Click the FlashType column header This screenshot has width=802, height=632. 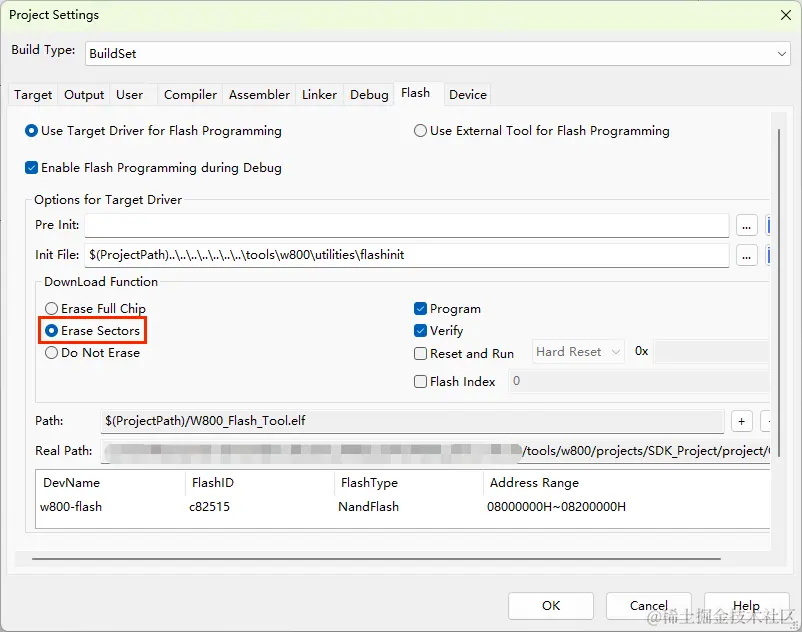click(409, 483)
